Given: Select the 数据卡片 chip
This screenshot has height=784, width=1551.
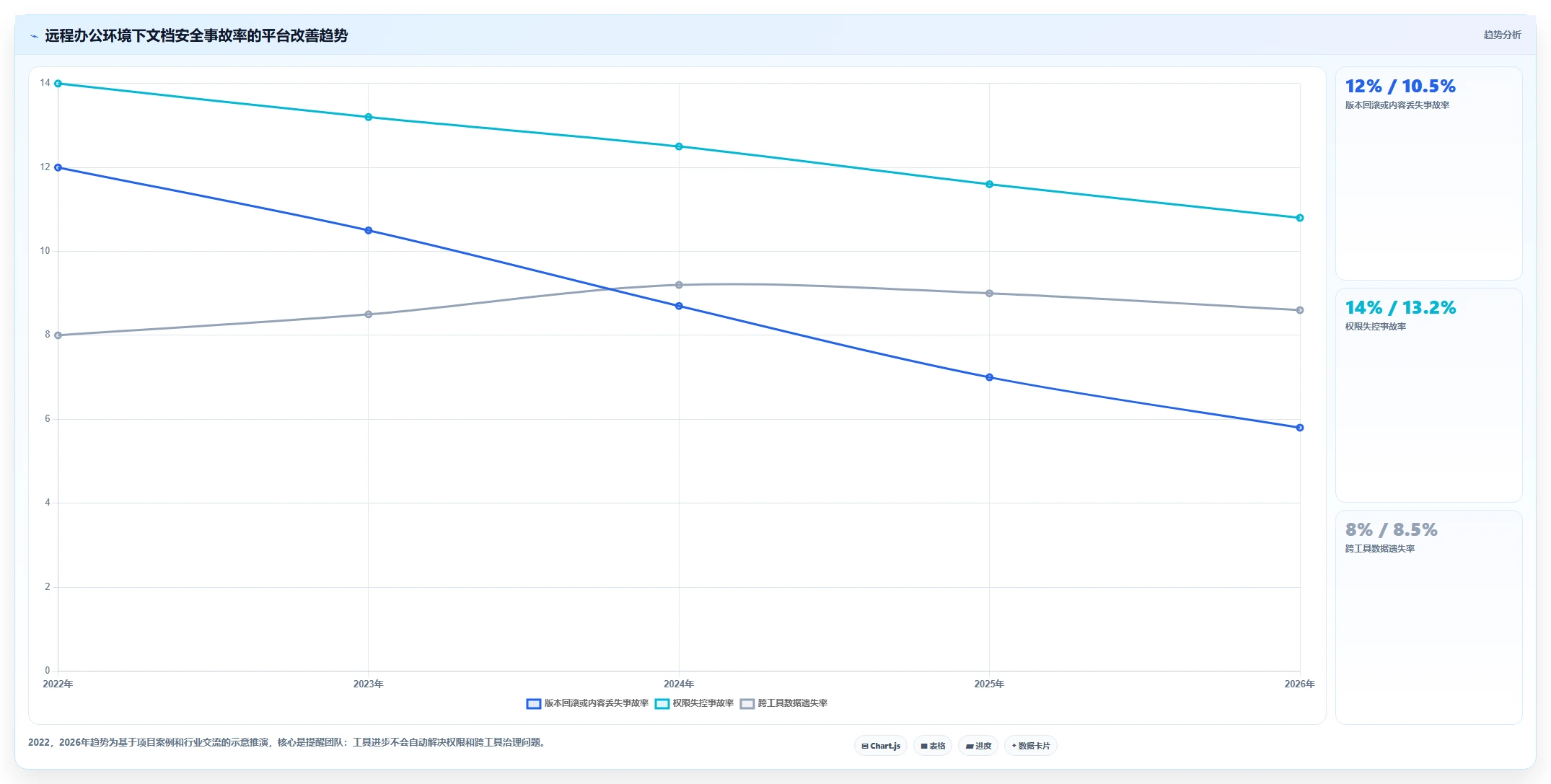Looking at the screenshot, I should coord(1031,746).
